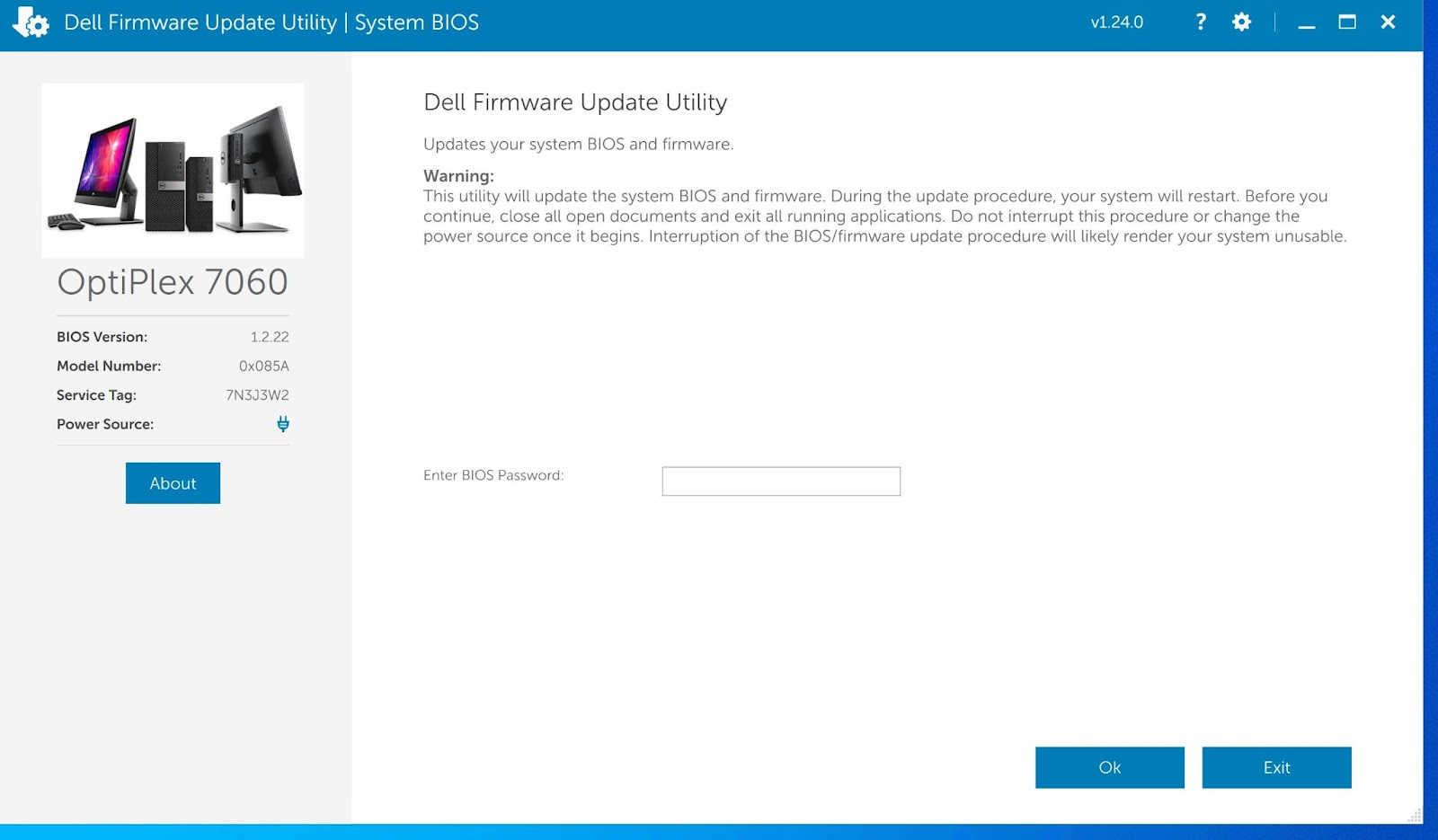Click the Warning heading text
This screenshot has height=840, width=1438.
pyautogui.click(x=458, y=176)
